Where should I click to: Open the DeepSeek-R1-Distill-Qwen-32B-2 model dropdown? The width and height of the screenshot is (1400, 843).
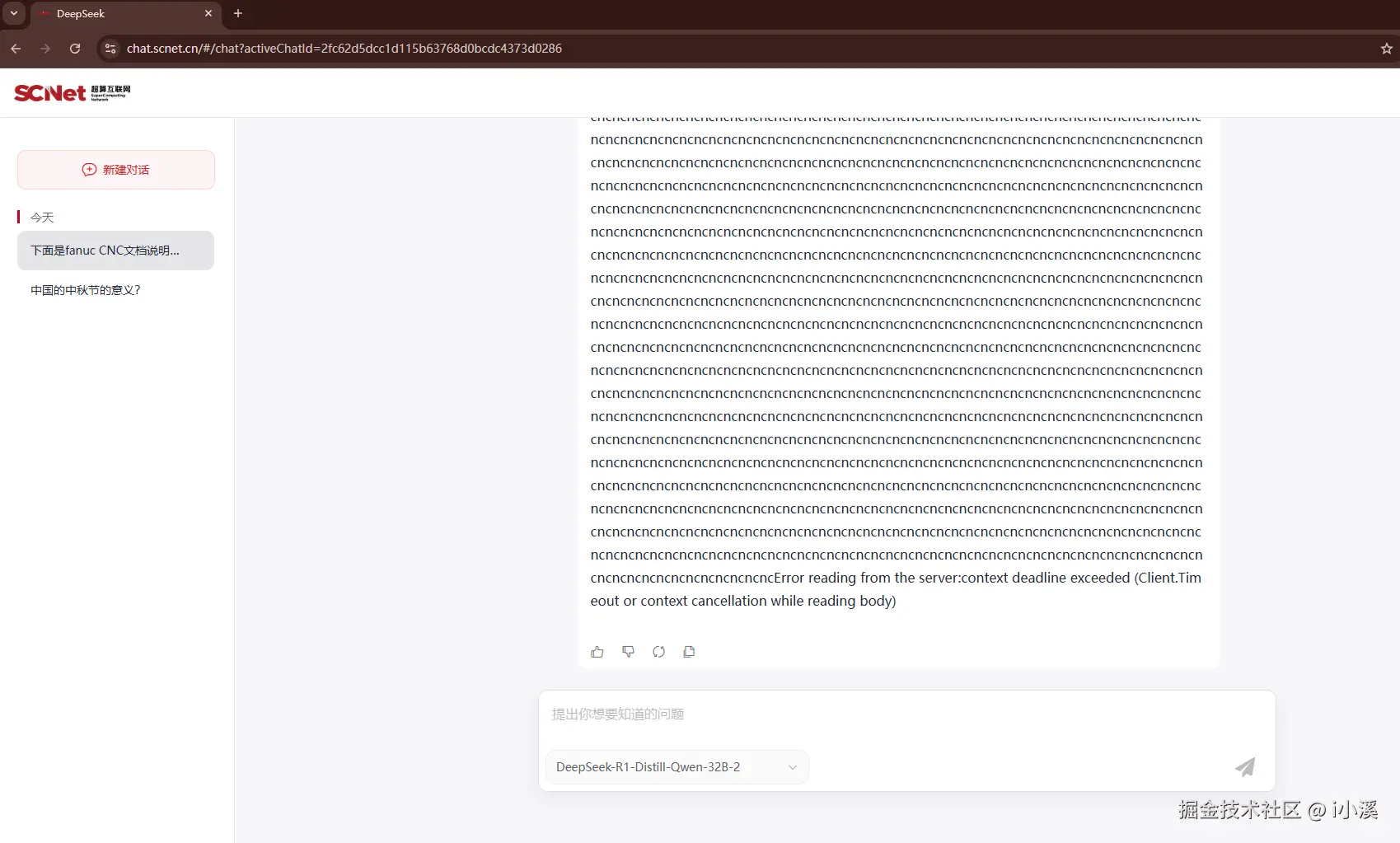(x=677, y=767)
